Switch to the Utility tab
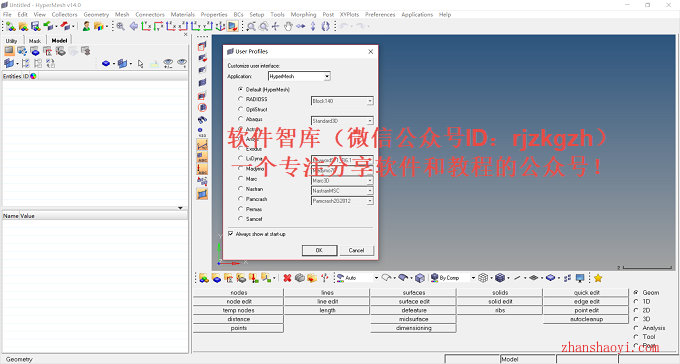 (11, 41)
